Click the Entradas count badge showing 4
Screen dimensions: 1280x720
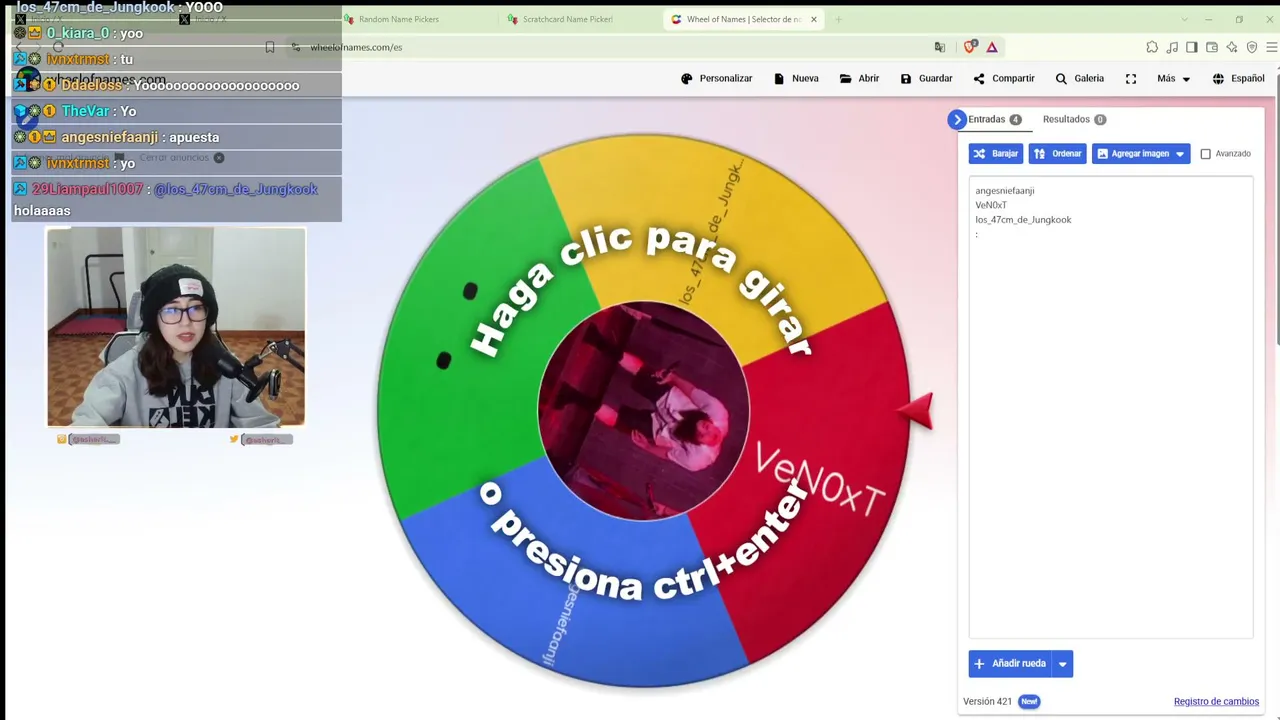tap(1015, 120)
